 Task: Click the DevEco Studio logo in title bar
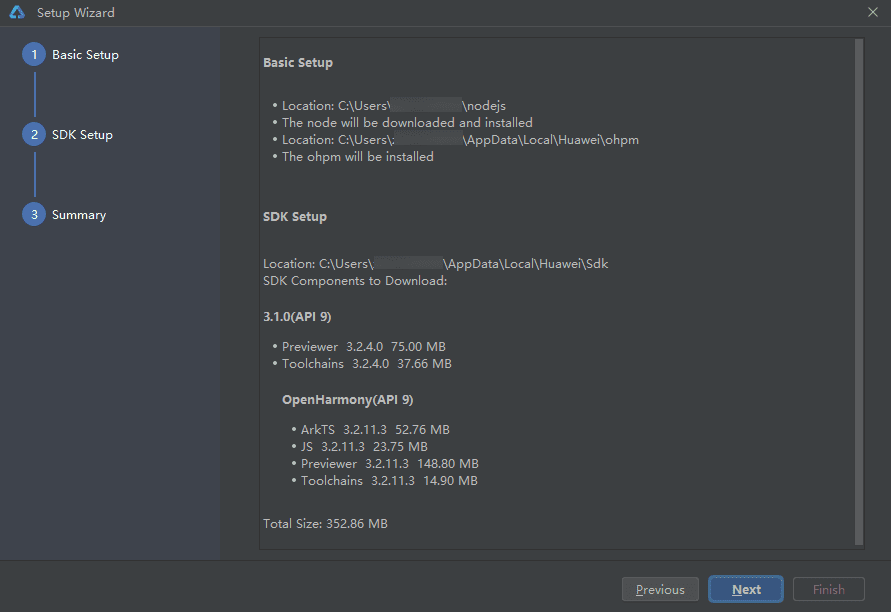[16, 13]
